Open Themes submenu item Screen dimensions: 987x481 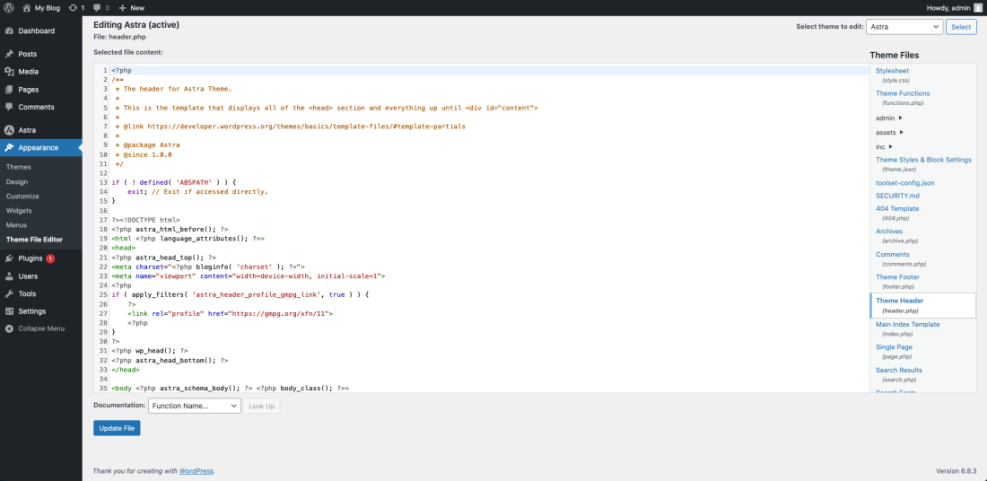pos(18,167)
